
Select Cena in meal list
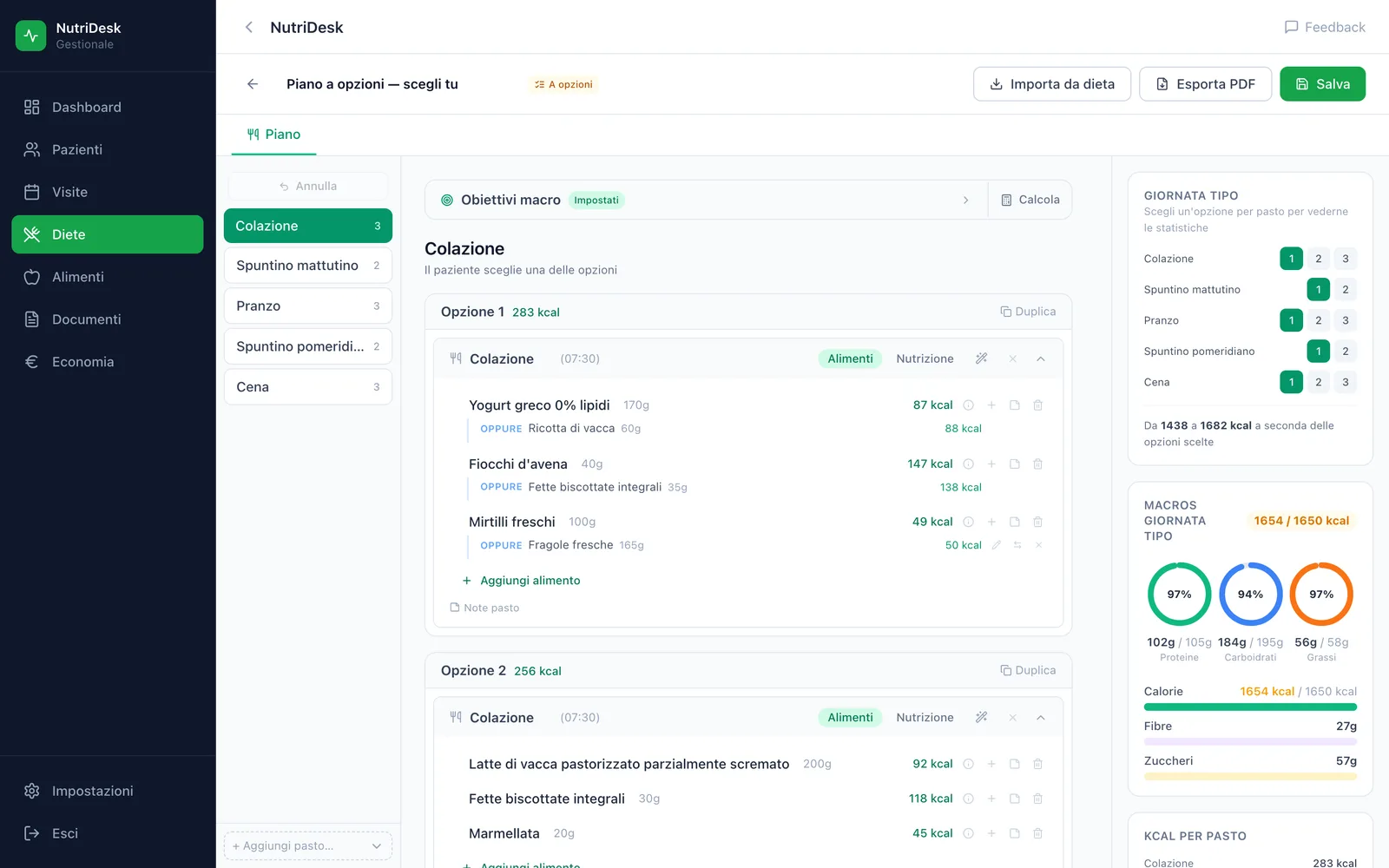[x=308, y=387]
